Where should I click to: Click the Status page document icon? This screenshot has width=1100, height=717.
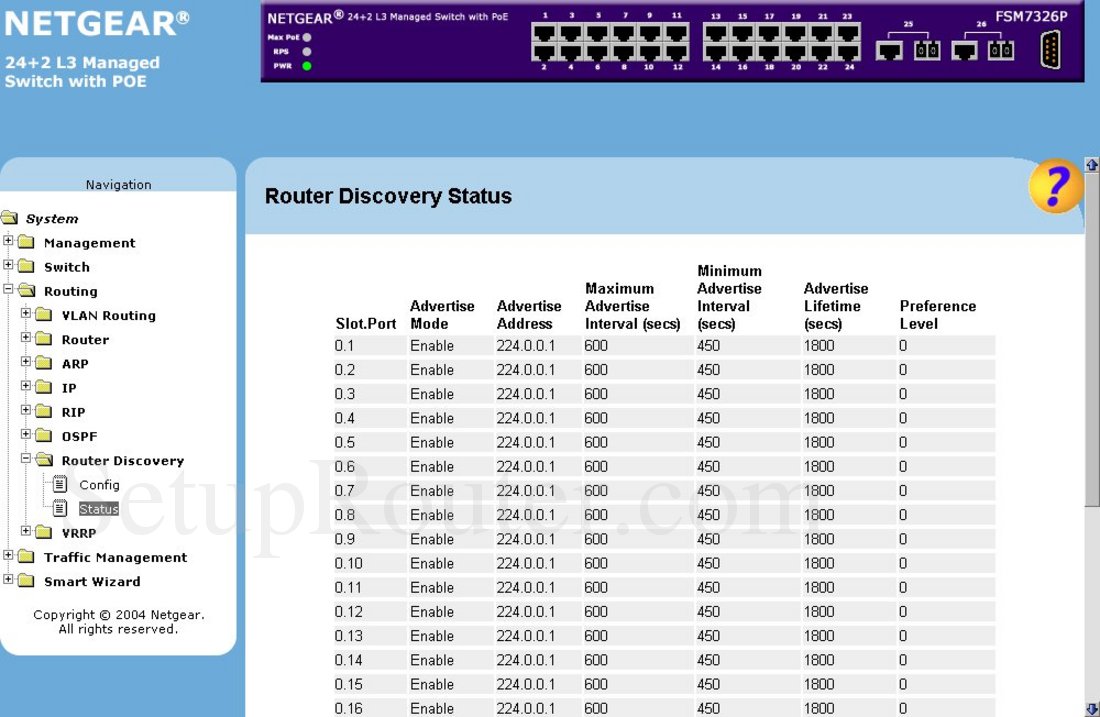point(60,508)
